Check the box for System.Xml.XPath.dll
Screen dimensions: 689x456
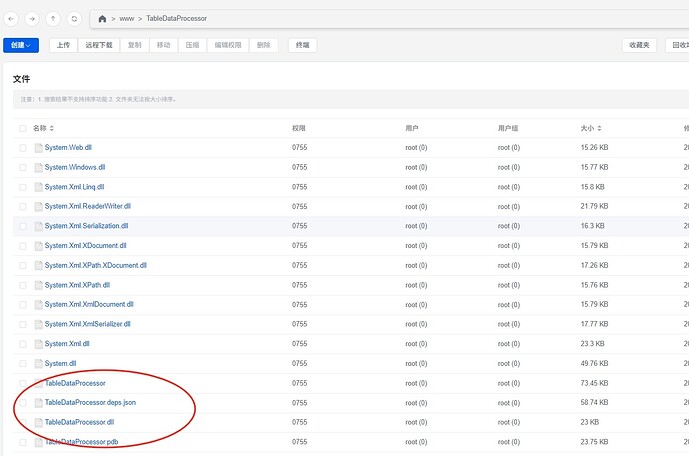[x=22, y=285]
